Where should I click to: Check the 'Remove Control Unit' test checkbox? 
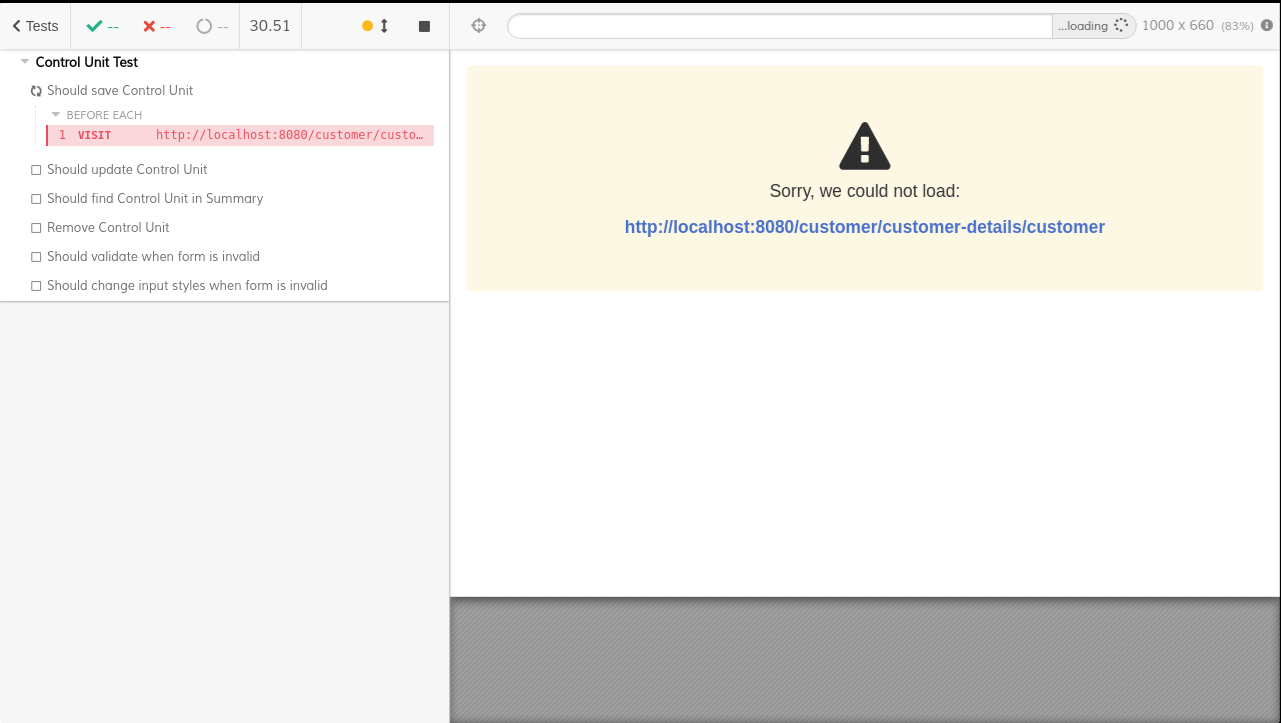pyautogui.click(x=36, y=227)
